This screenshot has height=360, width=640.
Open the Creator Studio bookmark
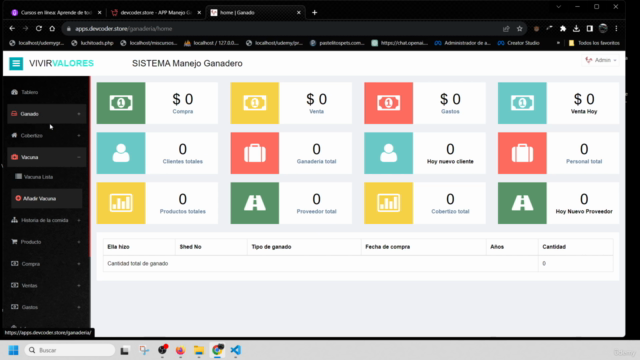(x=519, y=43)
